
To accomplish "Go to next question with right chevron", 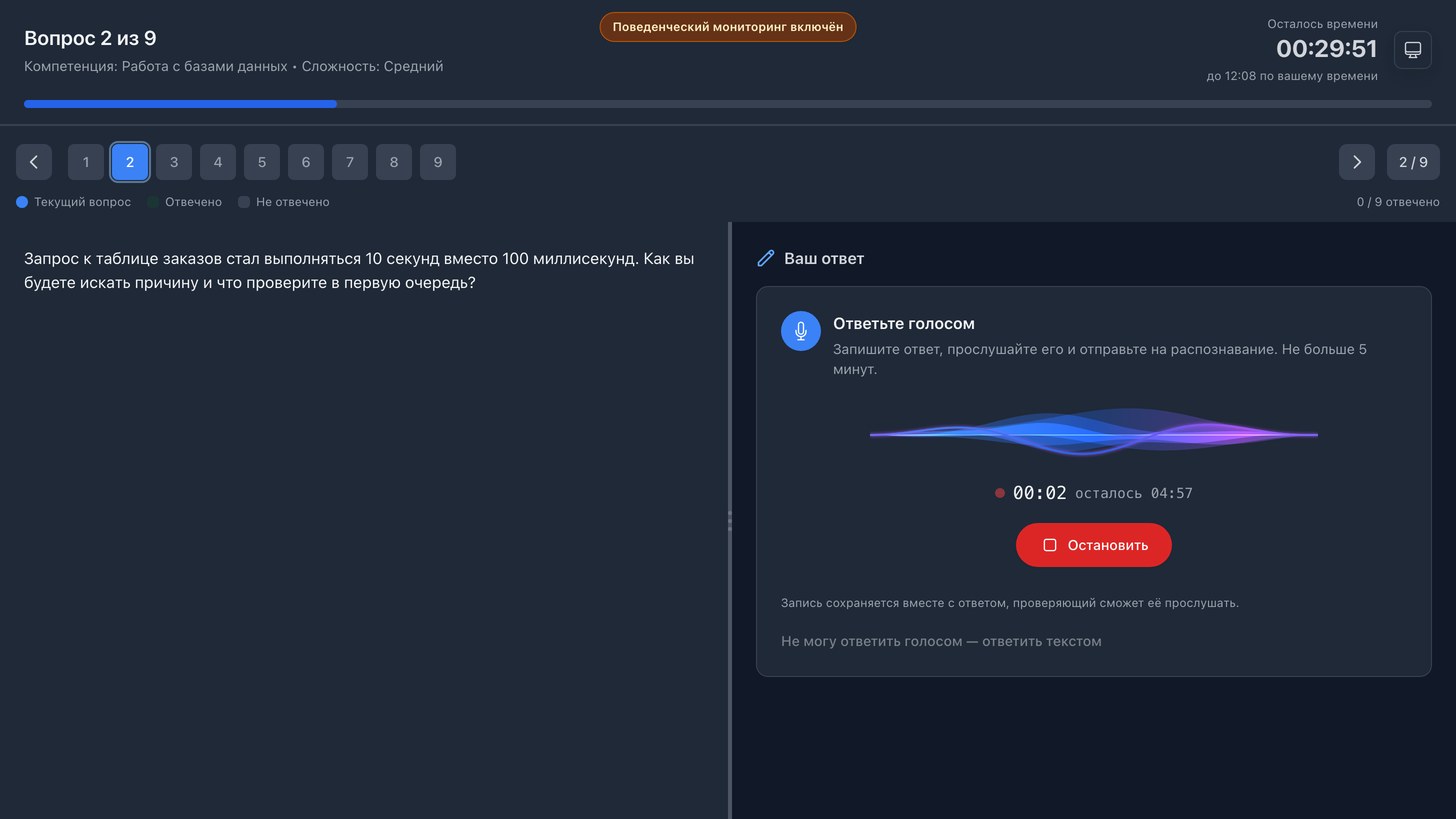I will [1357, 162].
